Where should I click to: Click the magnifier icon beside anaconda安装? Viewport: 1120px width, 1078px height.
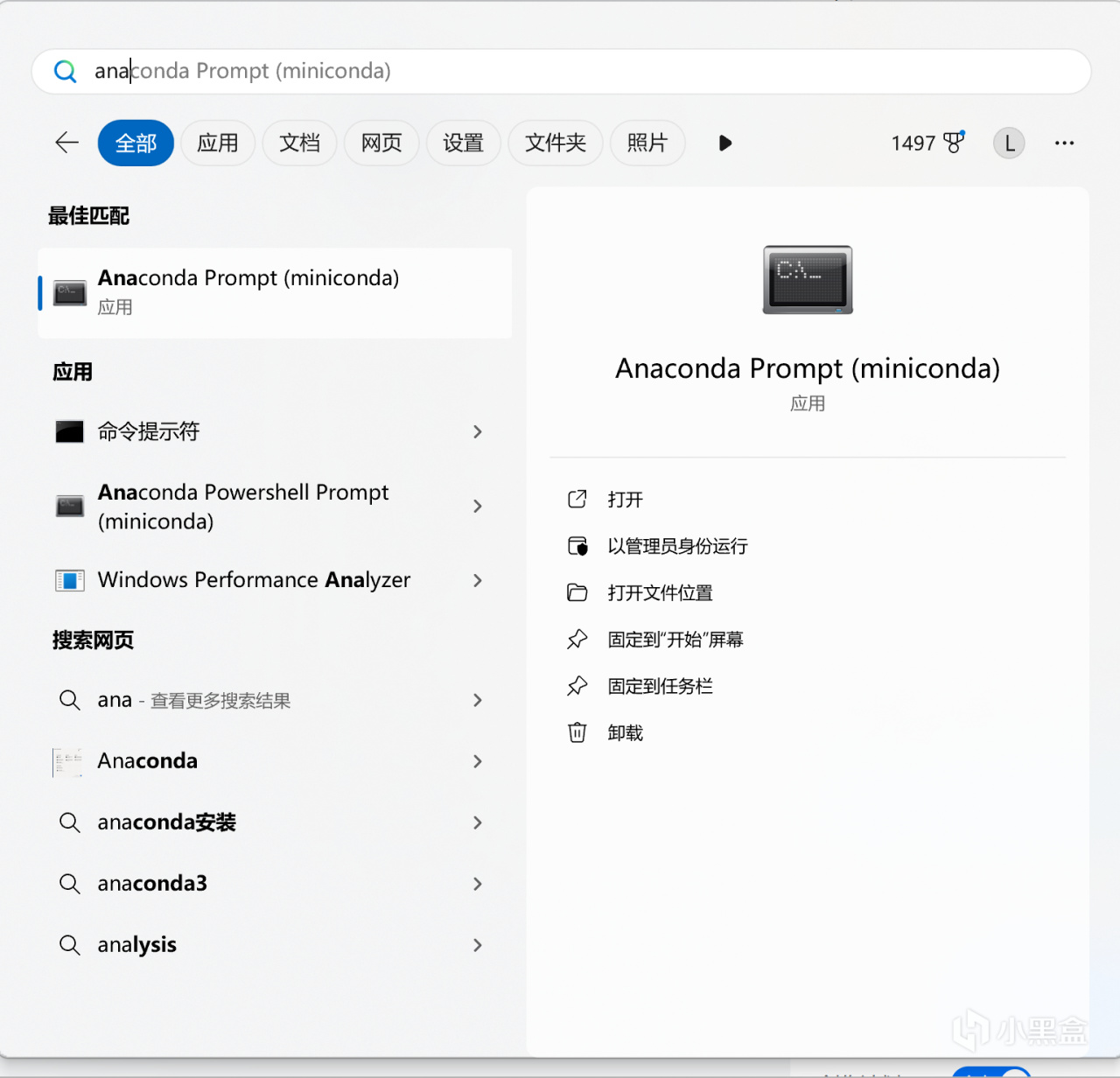(70, 822)
